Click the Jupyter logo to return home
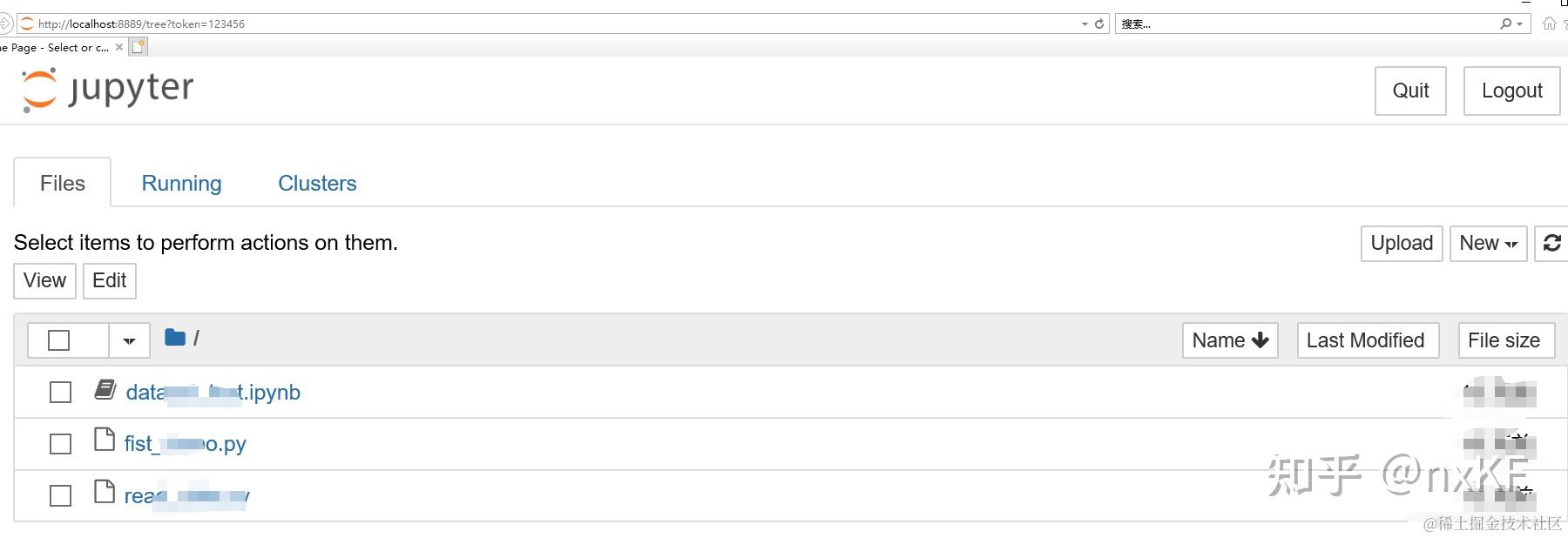1568x538 pixels. coord(106,89)
